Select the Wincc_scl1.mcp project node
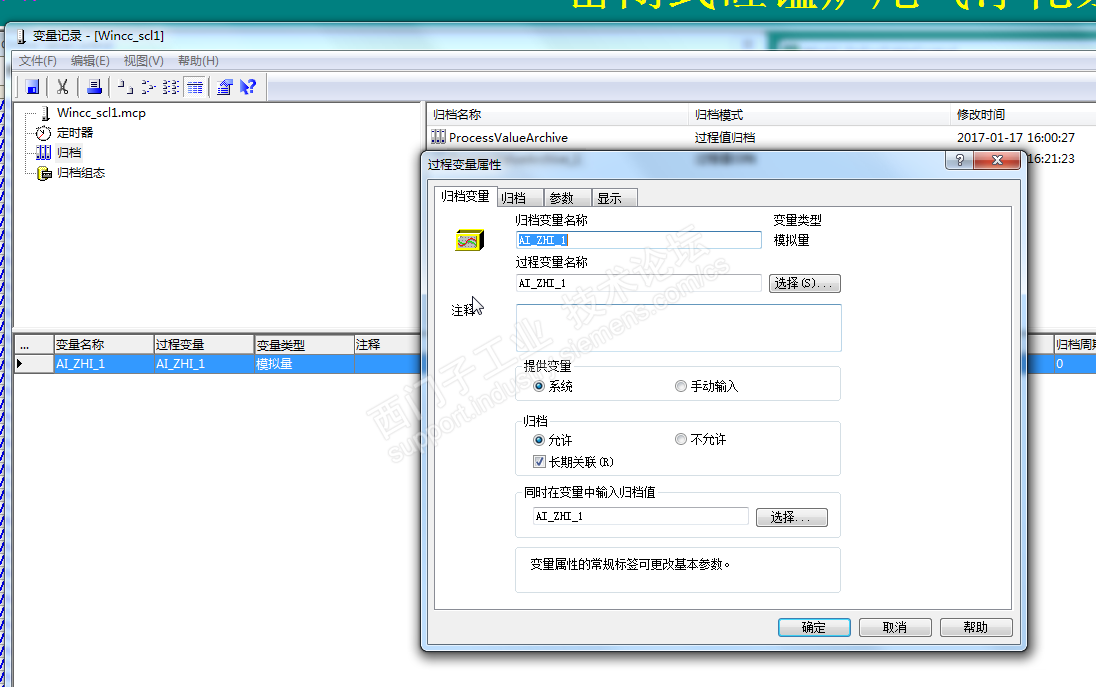This screenshot has width=1096, height=687. 101,113
